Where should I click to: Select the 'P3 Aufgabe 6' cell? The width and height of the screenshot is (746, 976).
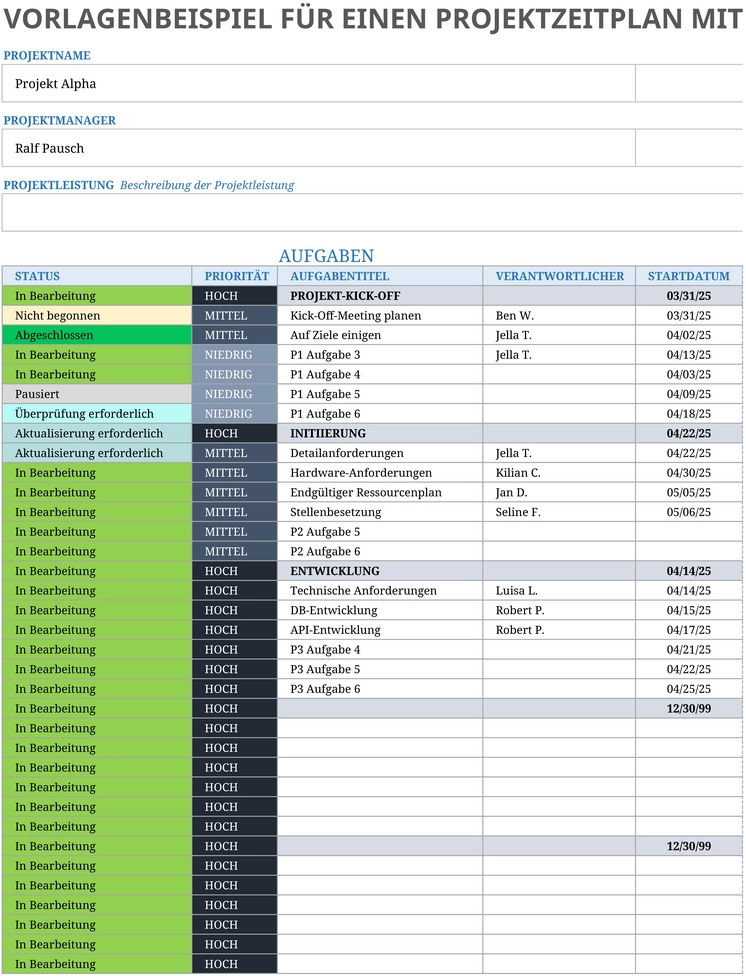380,689
